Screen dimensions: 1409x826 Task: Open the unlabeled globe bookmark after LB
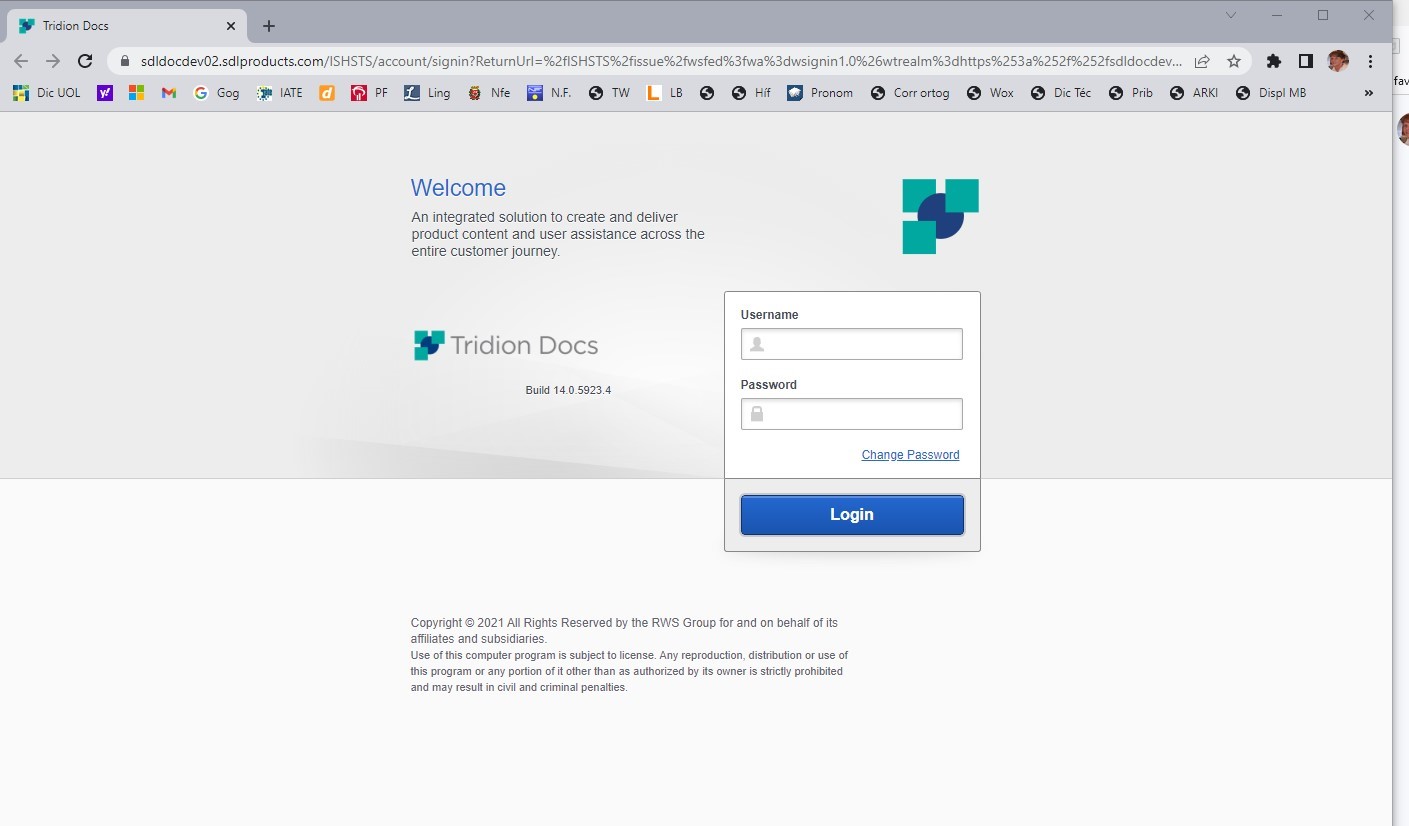click(x=707, y=93)
